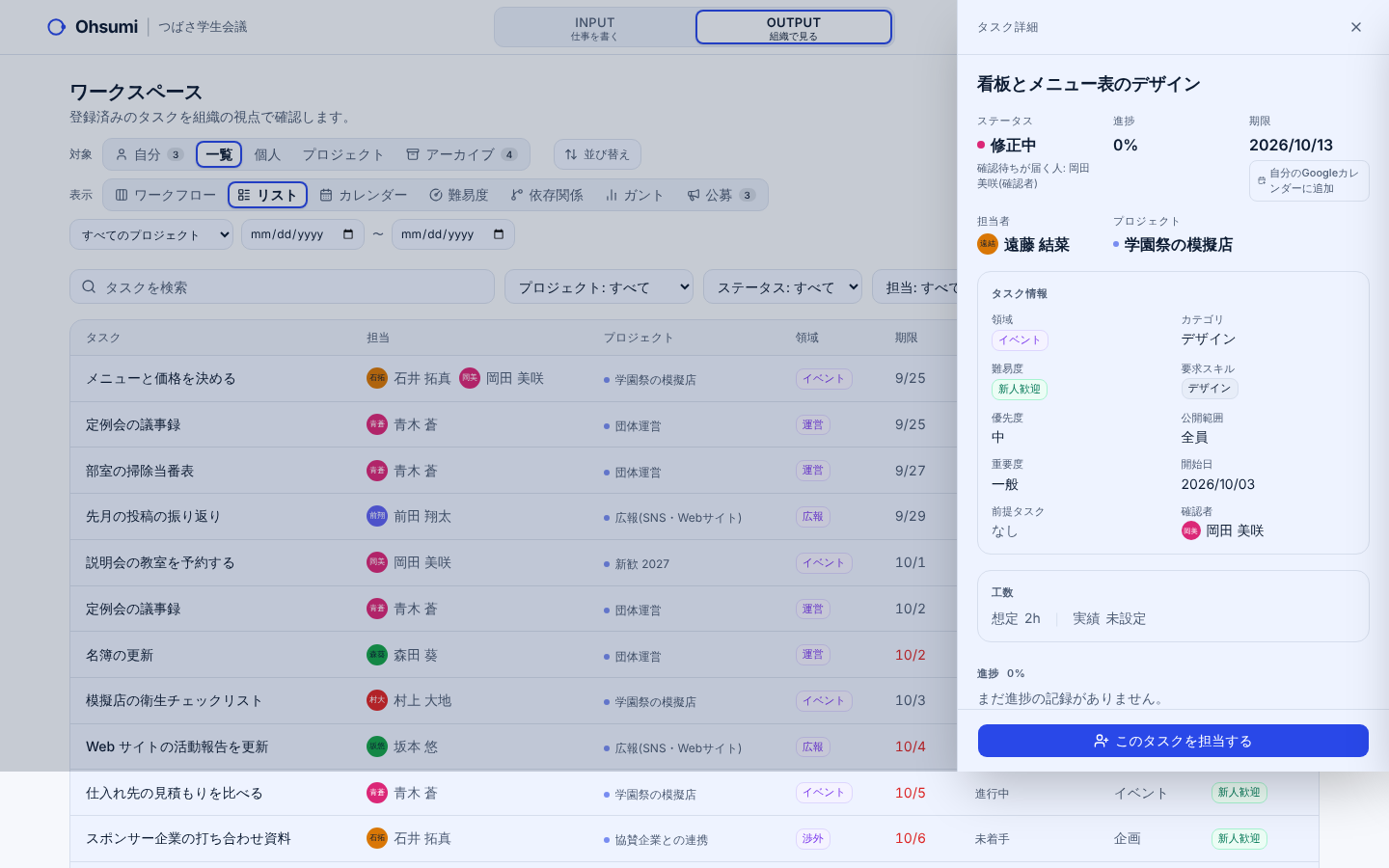Click the 岡田 美咲 reviewer avatar in details
The width and height of the screenshot is (1389, 868).
point(1191,530)
